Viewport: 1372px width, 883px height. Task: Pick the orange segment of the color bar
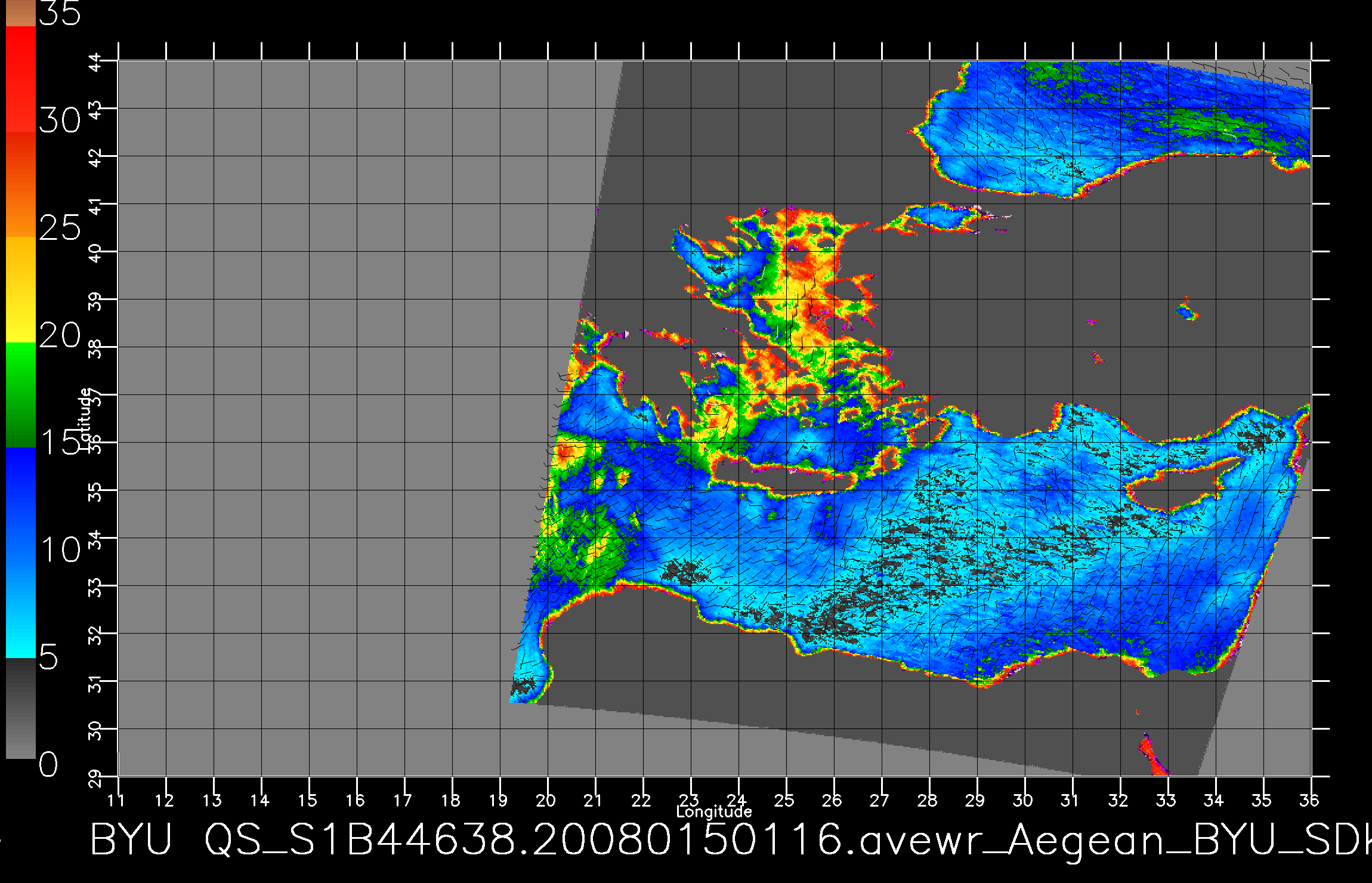point(20,184)
